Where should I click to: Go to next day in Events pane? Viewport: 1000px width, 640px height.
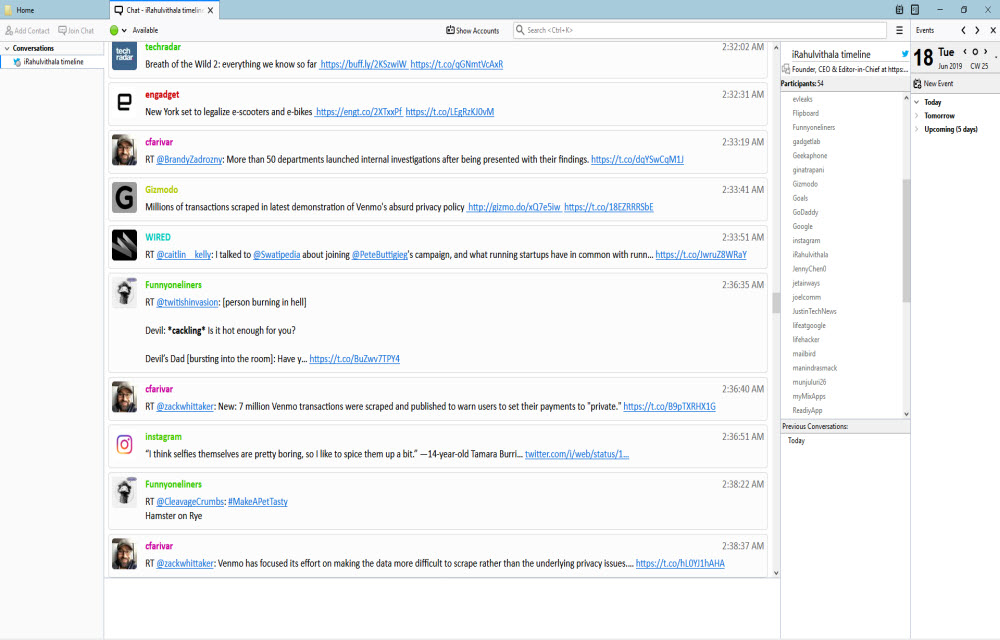[985, 52]
